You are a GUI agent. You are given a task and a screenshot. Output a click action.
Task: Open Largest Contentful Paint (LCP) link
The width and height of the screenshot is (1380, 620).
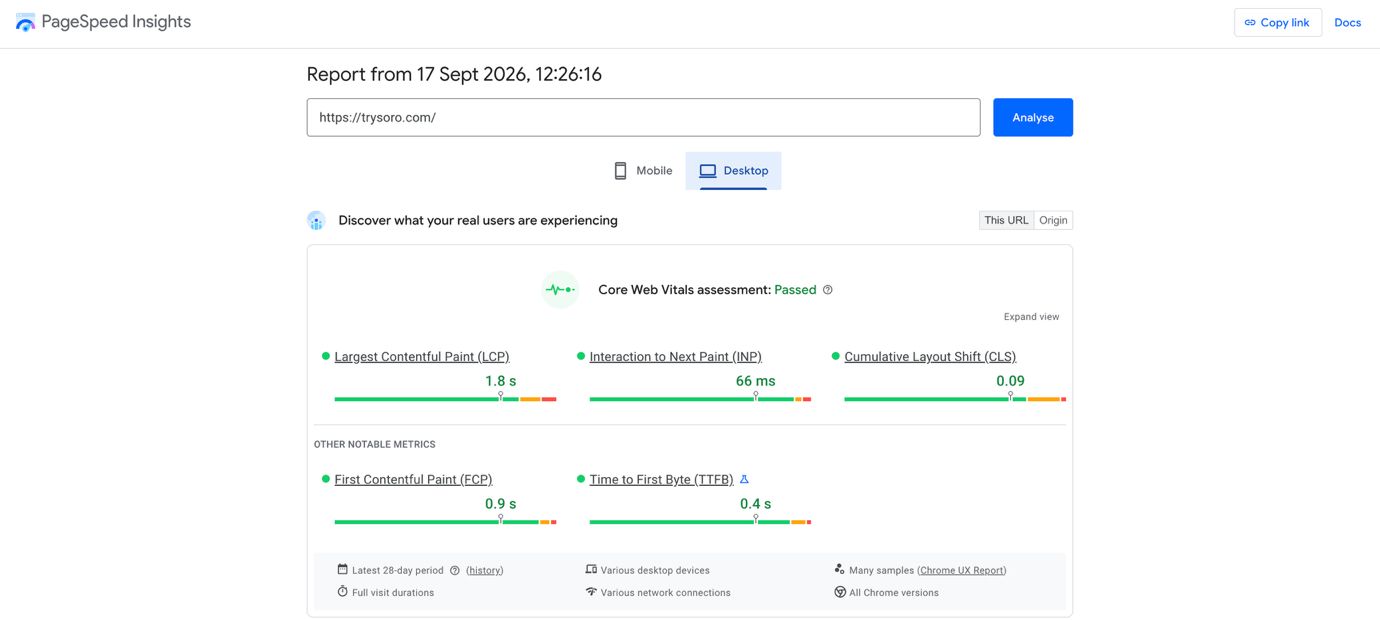click(x=422, y=357)
